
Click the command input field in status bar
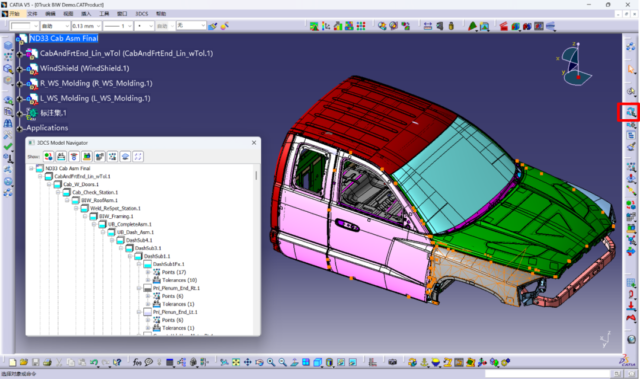547,374
